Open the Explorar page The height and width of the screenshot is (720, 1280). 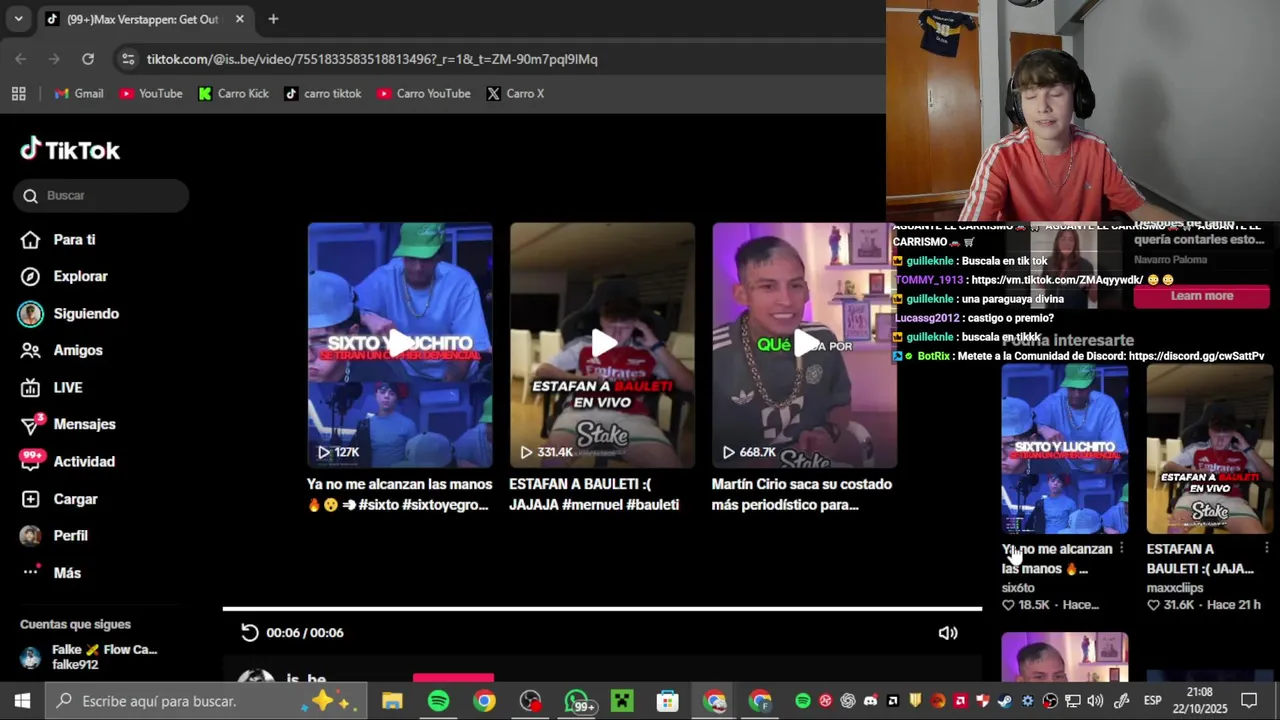point(64,276)
